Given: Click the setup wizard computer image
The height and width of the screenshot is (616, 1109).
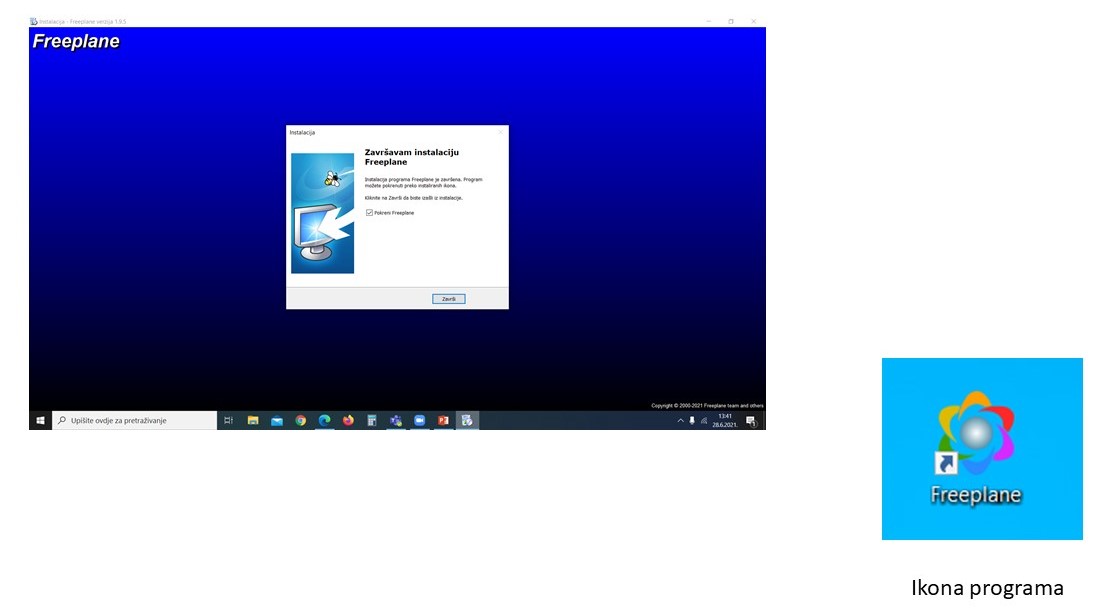Looking at the screenshot, I should 323,213.
